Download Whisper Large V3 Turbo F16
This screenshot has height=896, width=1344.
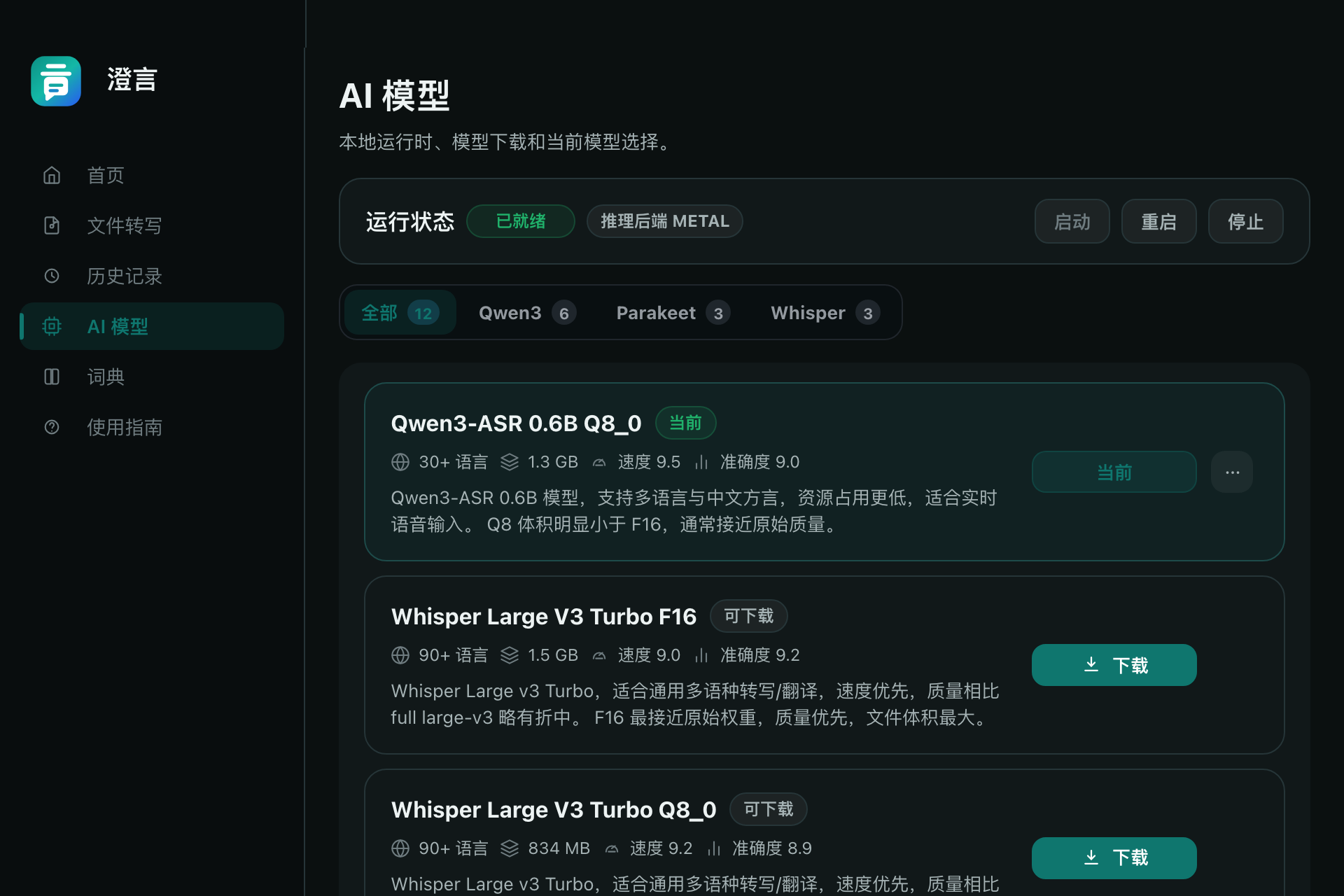tap(1114, 665)
